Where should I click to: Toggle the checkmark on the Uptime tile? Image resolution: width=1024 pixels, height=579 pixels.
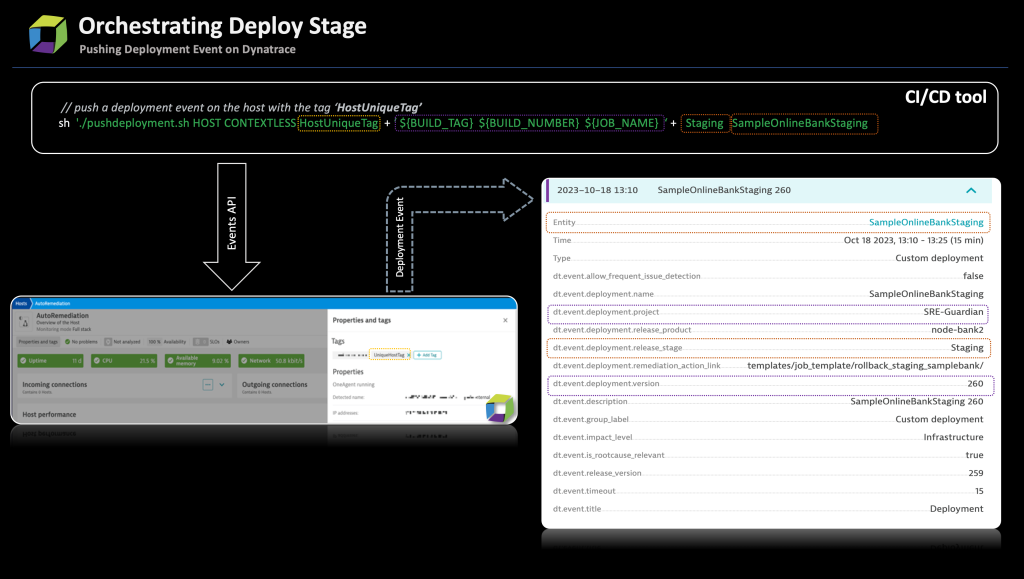pyautogui.click(x=22, y=360)
